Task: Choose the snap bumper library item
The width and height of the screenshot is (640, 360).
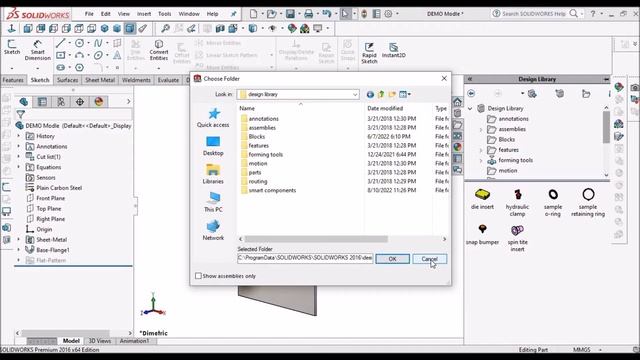Action: click(x=482, y=234)
